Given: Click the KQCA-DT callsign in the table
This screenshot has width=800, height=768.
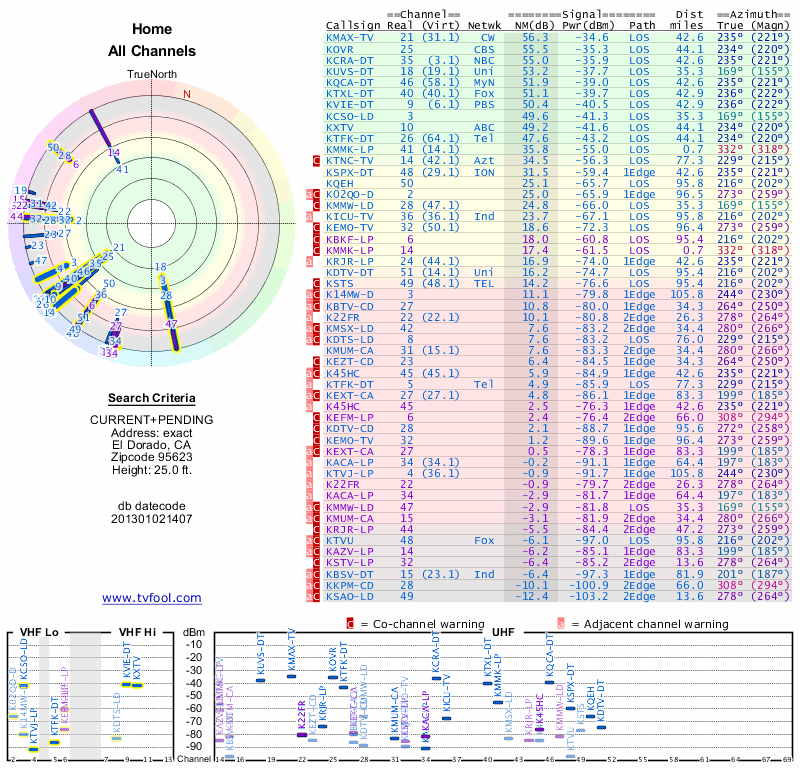Looking at the screenshot, I should [350, 83].
